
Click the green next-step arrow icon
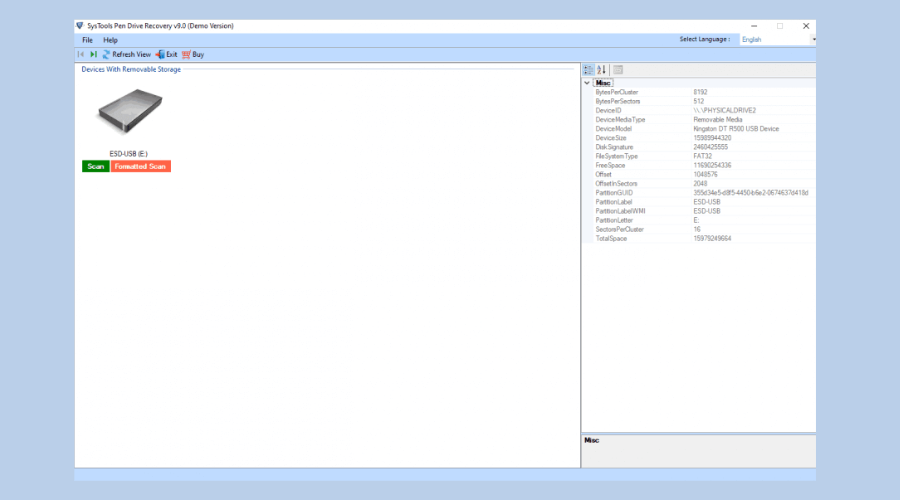(x=94, y=55)
